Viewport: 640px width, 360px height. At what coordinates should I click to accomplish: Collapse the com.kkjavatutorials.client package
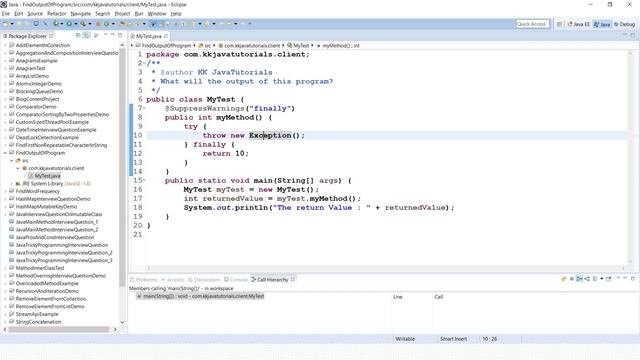tap(18, 168)
